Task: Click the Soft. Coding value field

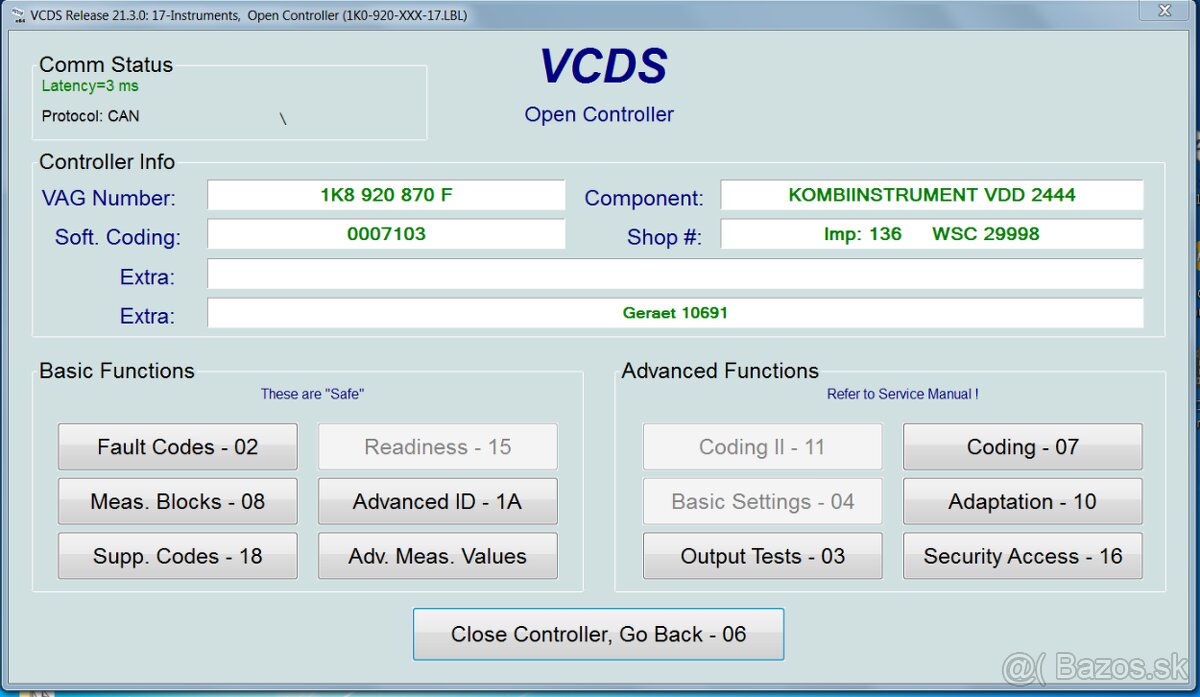Action: (x=386, y=234)
